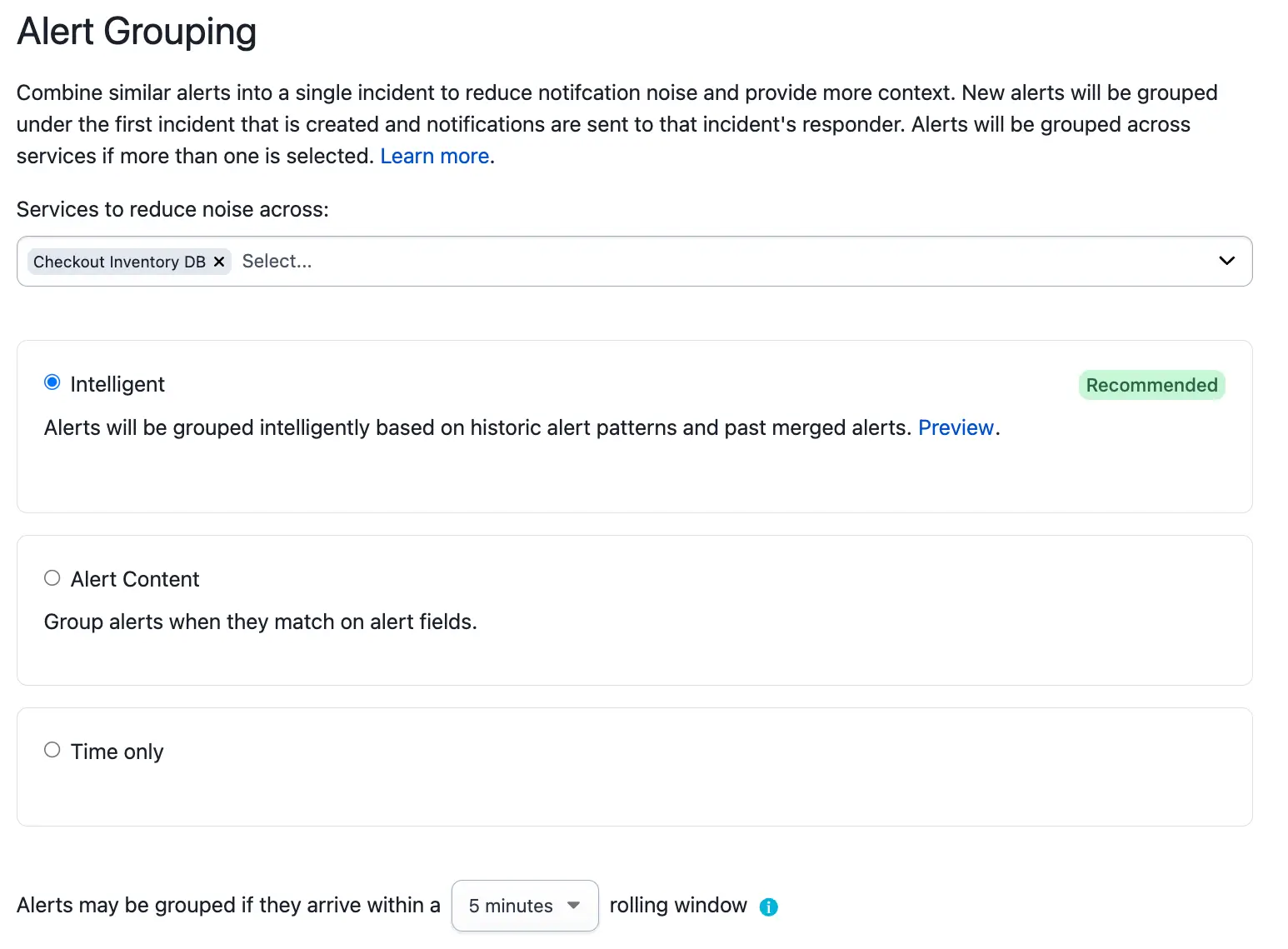This screenshot has width=1288, height=949.
Task: Click the Alert Grouping page heading
Action: click(x=137, y=32)
